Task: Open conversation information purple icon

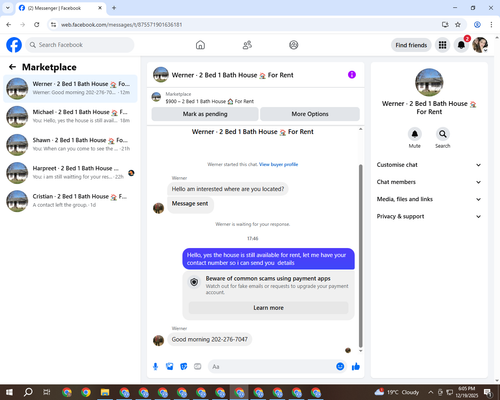Action: click(352, 75)
